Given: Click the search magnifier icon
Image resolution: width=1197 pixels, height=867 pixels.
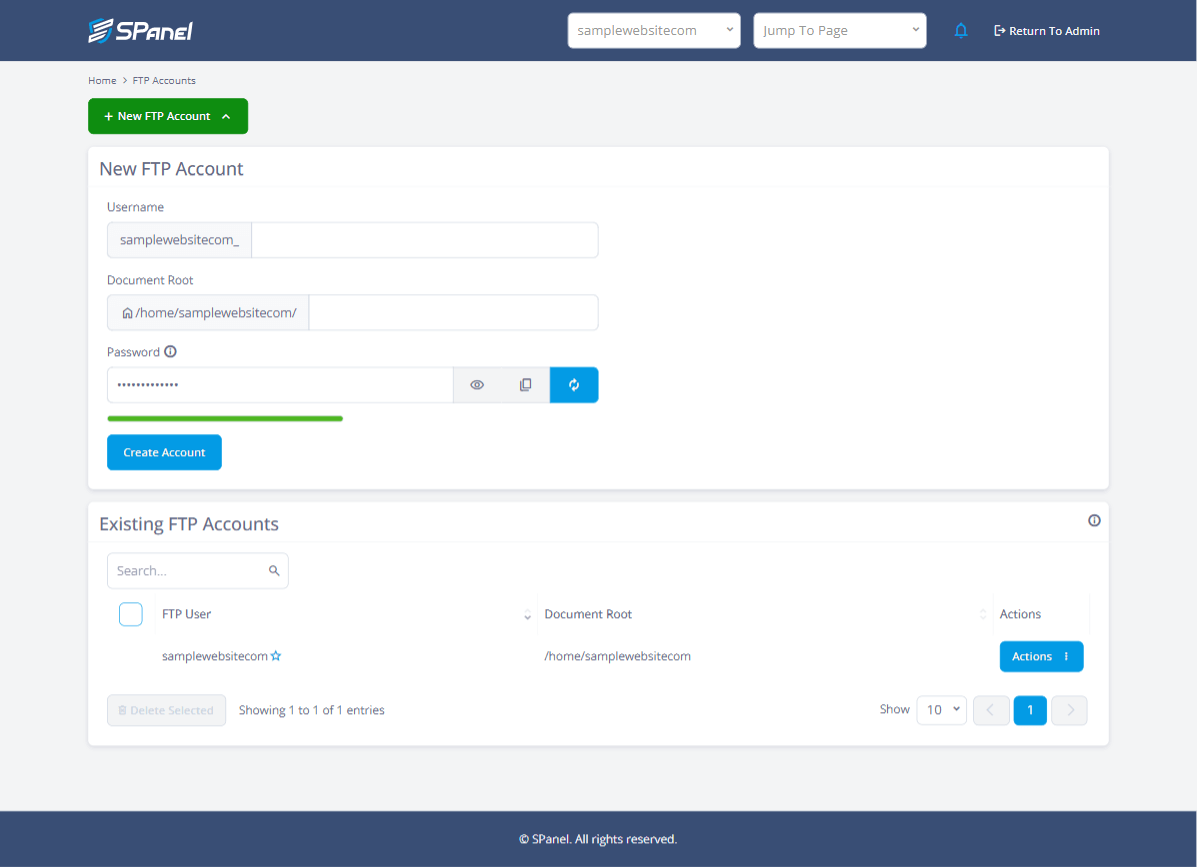Looking at the screenshot, I should tap(274, 570).
